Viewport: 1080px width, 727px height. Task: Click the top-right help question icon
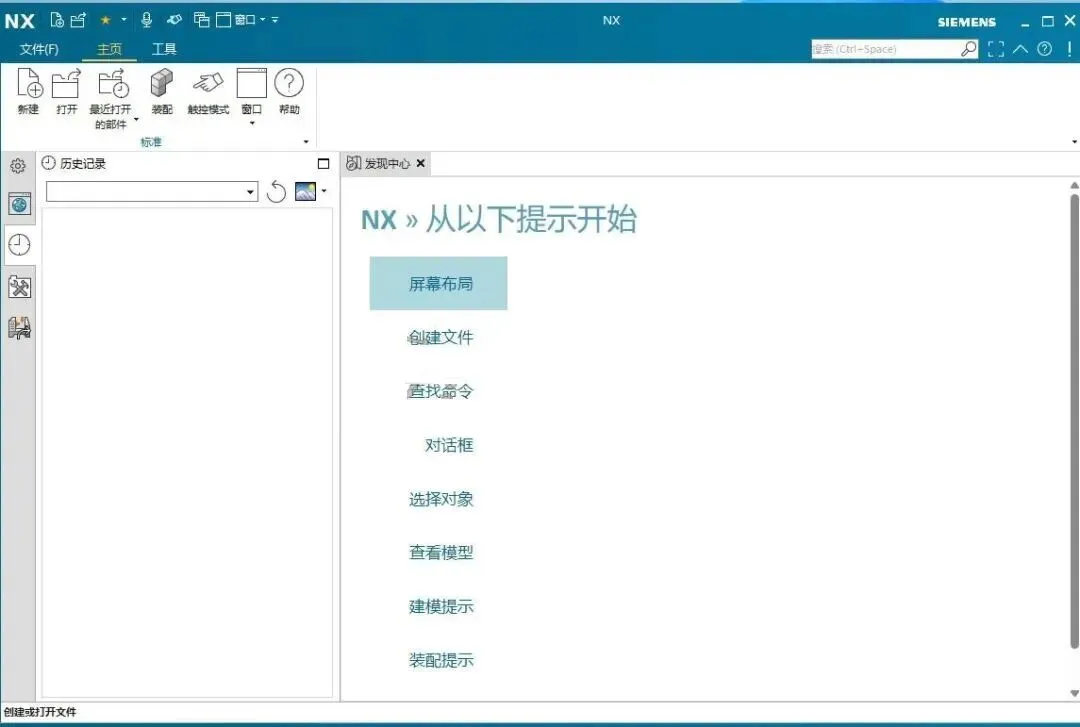(x=1045, y=49)
